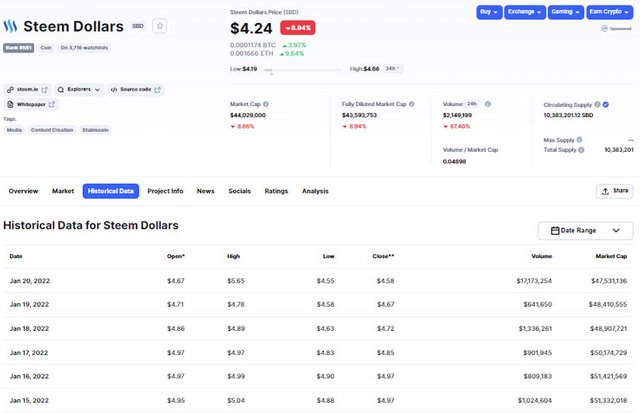Show Circulating Supply info icon

(597, 104)
